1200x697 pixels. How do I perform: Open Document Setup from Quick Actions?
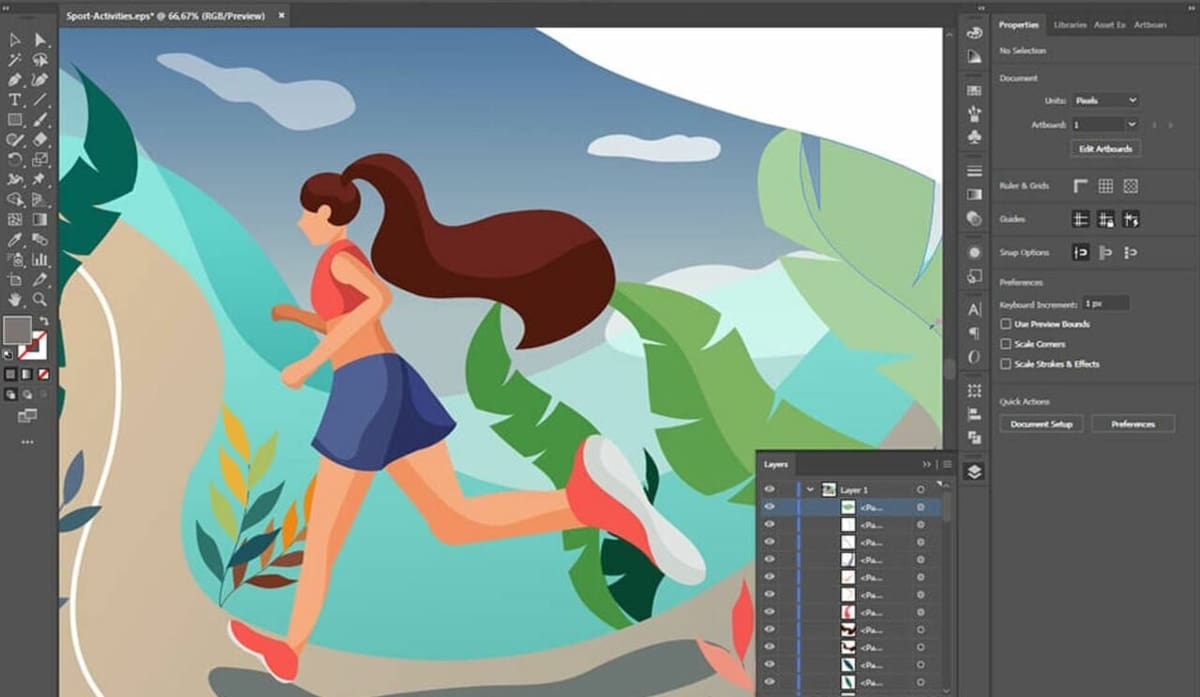tap(1041, 424)
